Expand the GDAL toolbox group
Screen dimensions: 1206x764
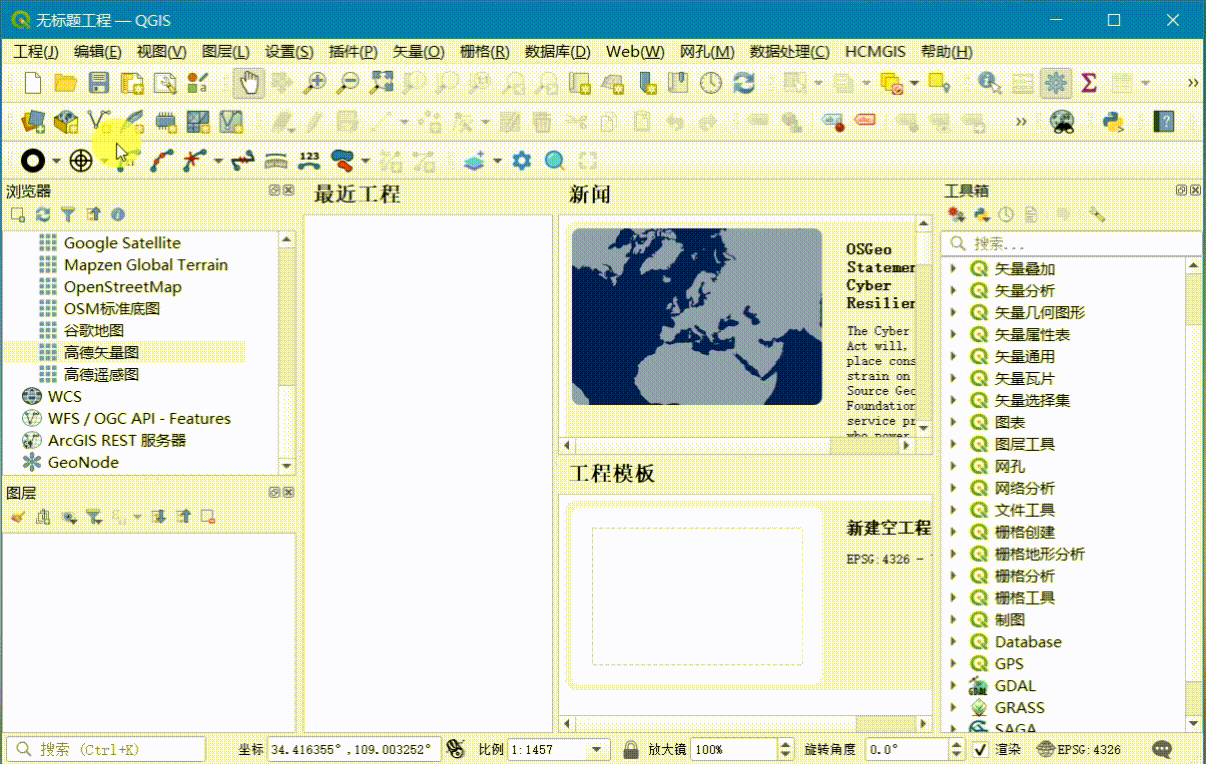(x=954, y=686)
